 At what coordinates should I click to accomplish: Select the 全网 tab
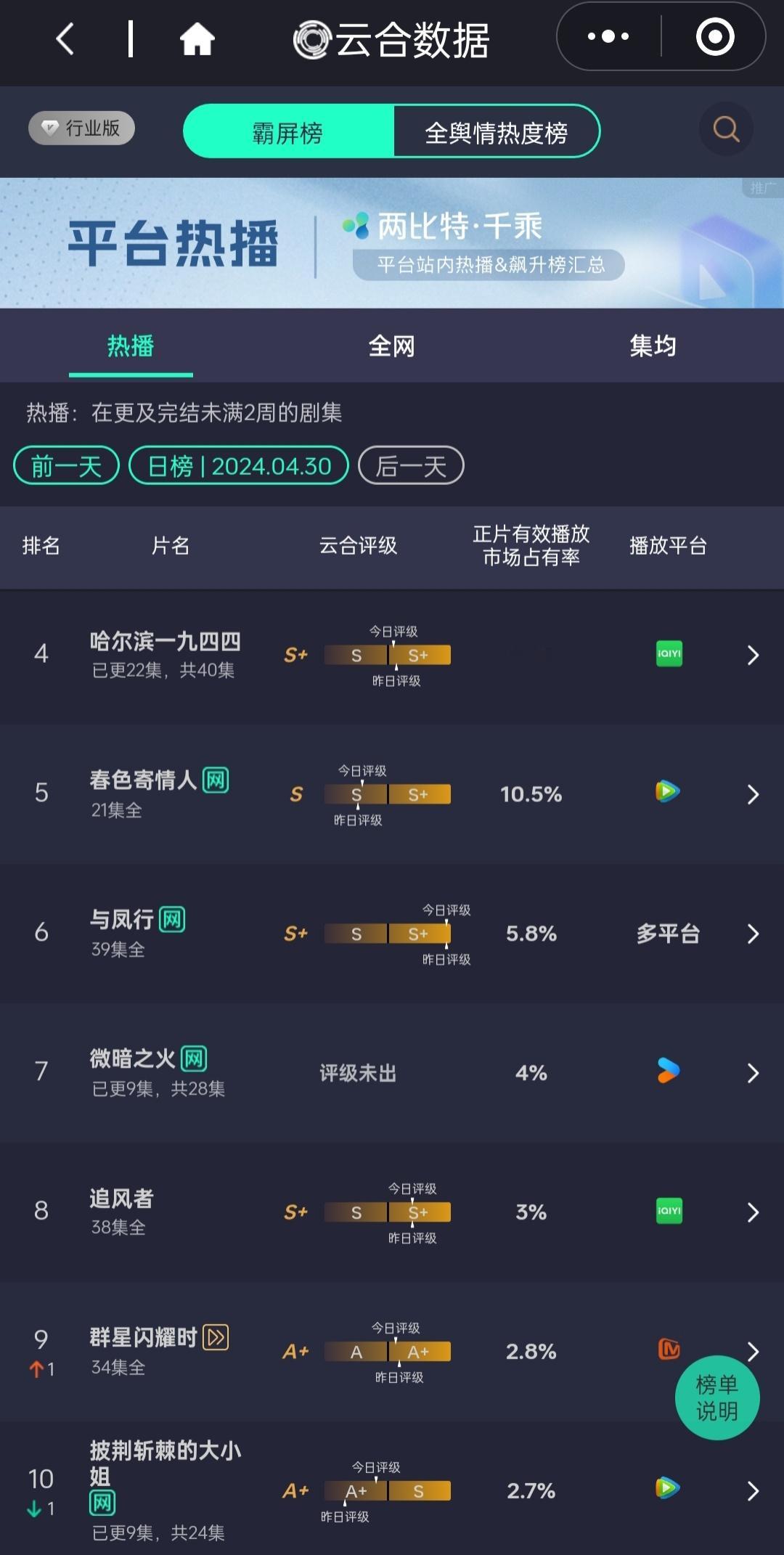click(392, 346)
